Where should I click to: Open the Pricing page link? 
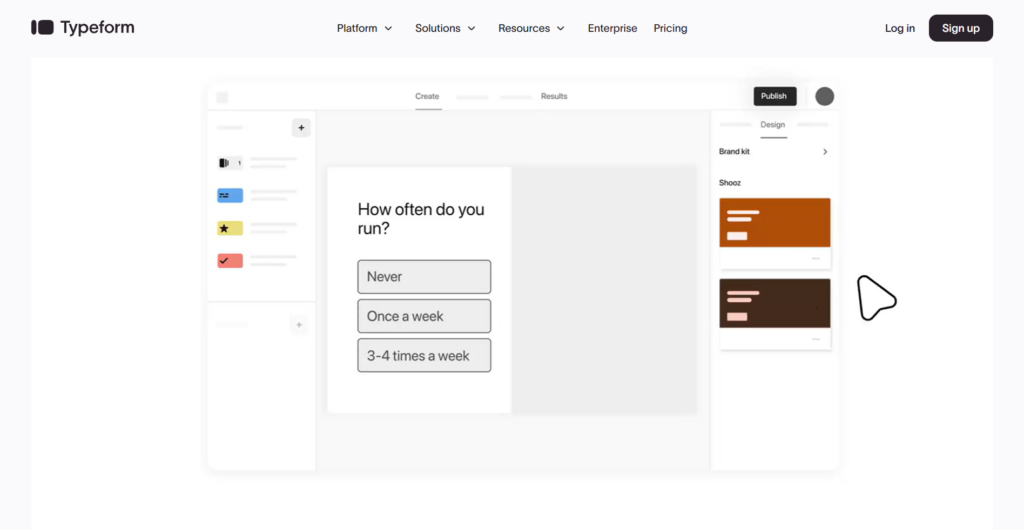pyautogui.click(x=670, y=28)
